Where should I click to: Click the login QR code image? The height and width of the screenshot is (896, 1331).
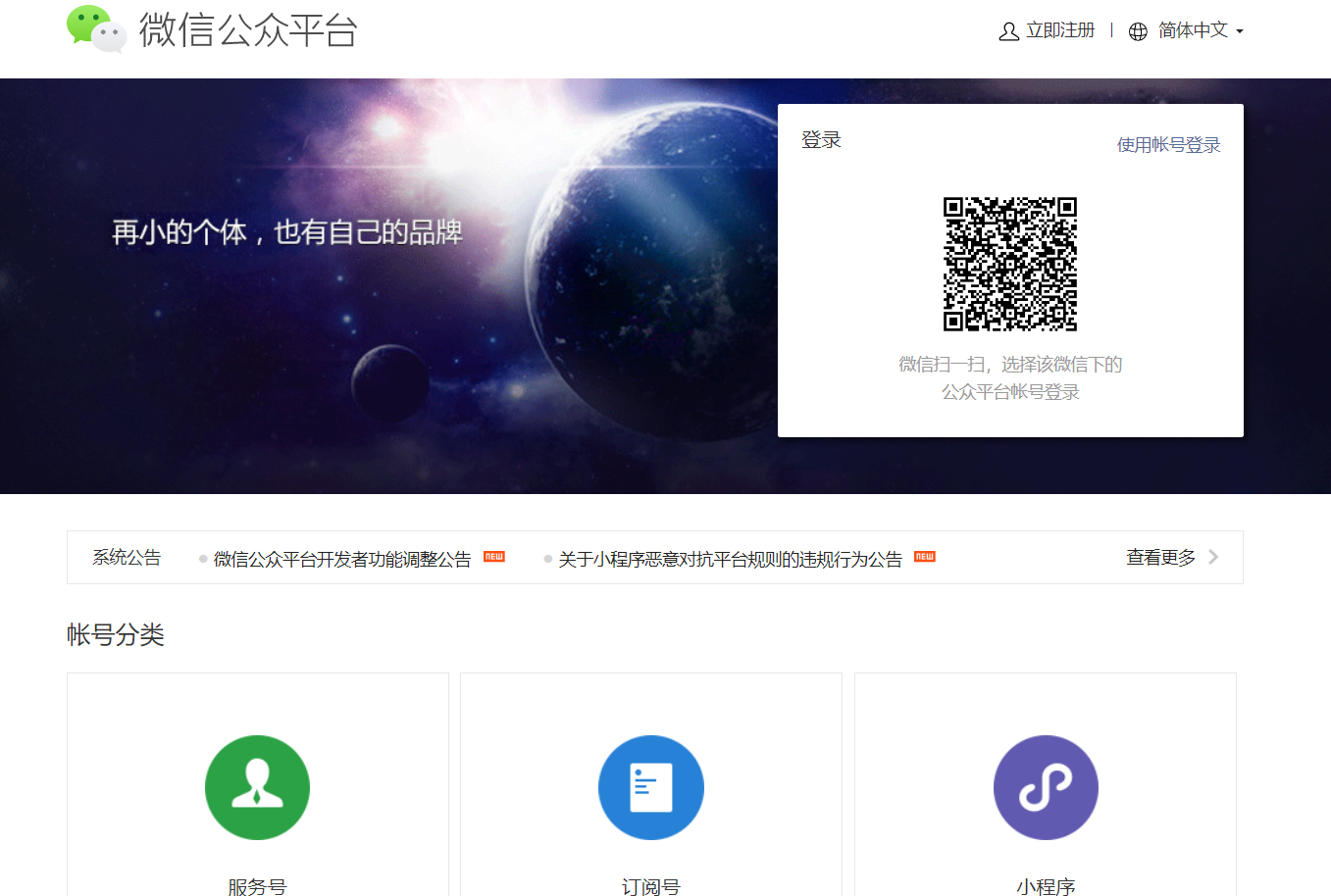[x=1010, y=264]
